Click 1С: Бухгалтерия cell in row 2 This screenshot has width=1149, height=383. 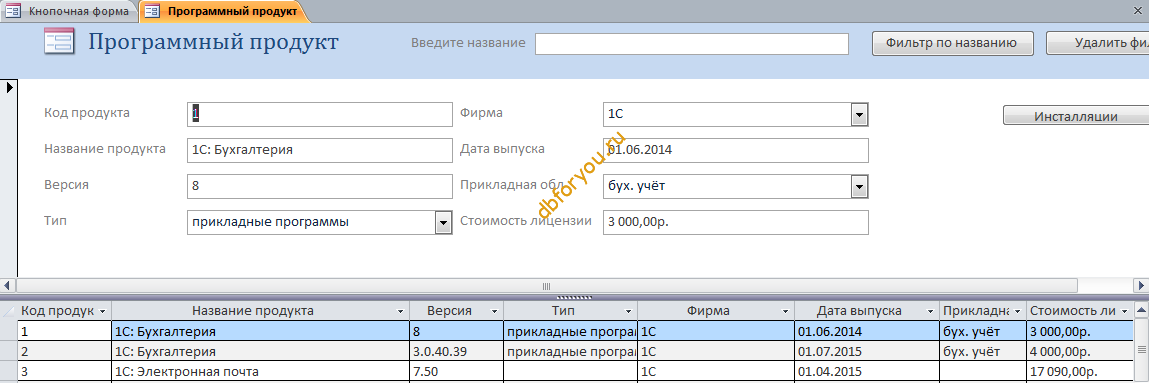(x=260, y=352)
